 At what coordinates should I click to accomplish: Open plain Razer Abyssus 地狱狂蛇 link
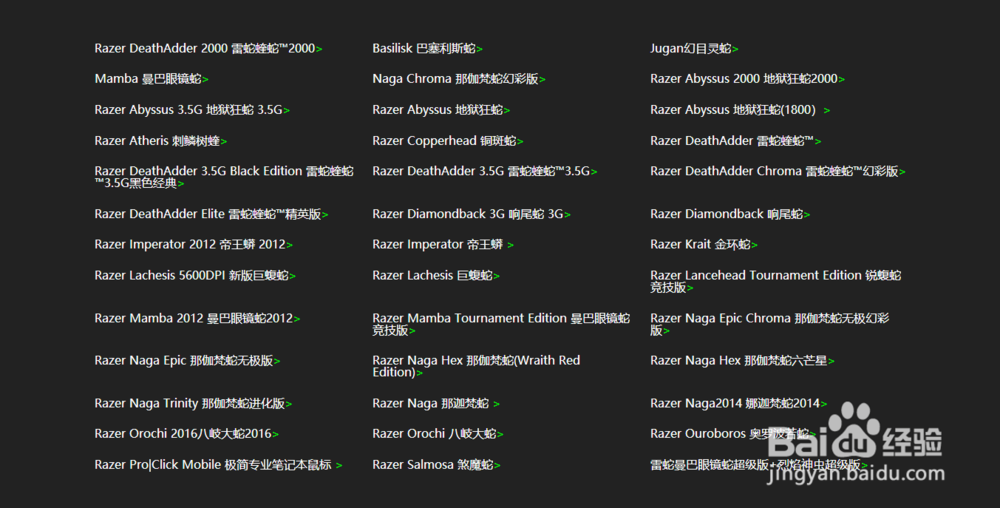pos(441,110)
